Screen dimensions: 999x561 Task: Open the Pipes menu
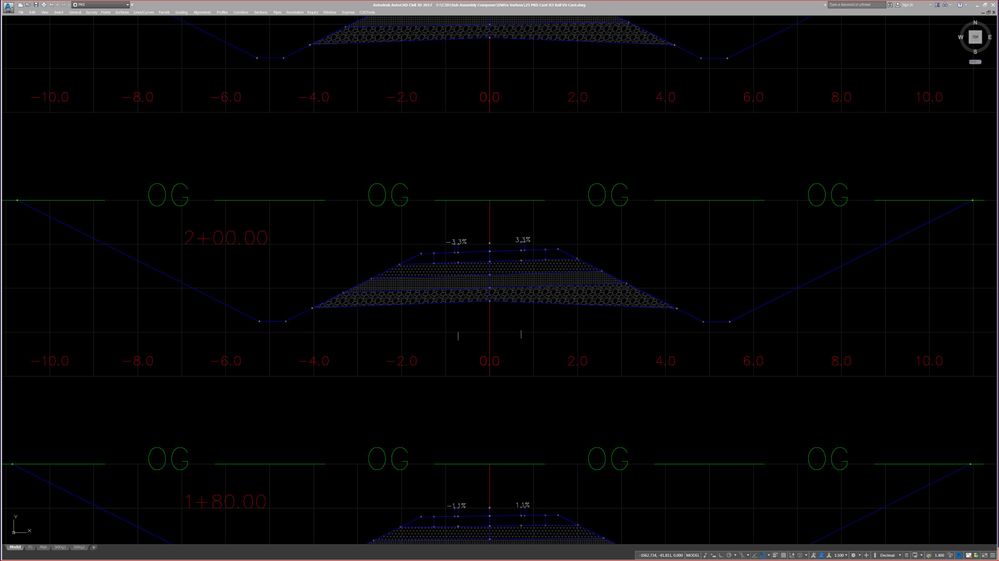point(277,12)
